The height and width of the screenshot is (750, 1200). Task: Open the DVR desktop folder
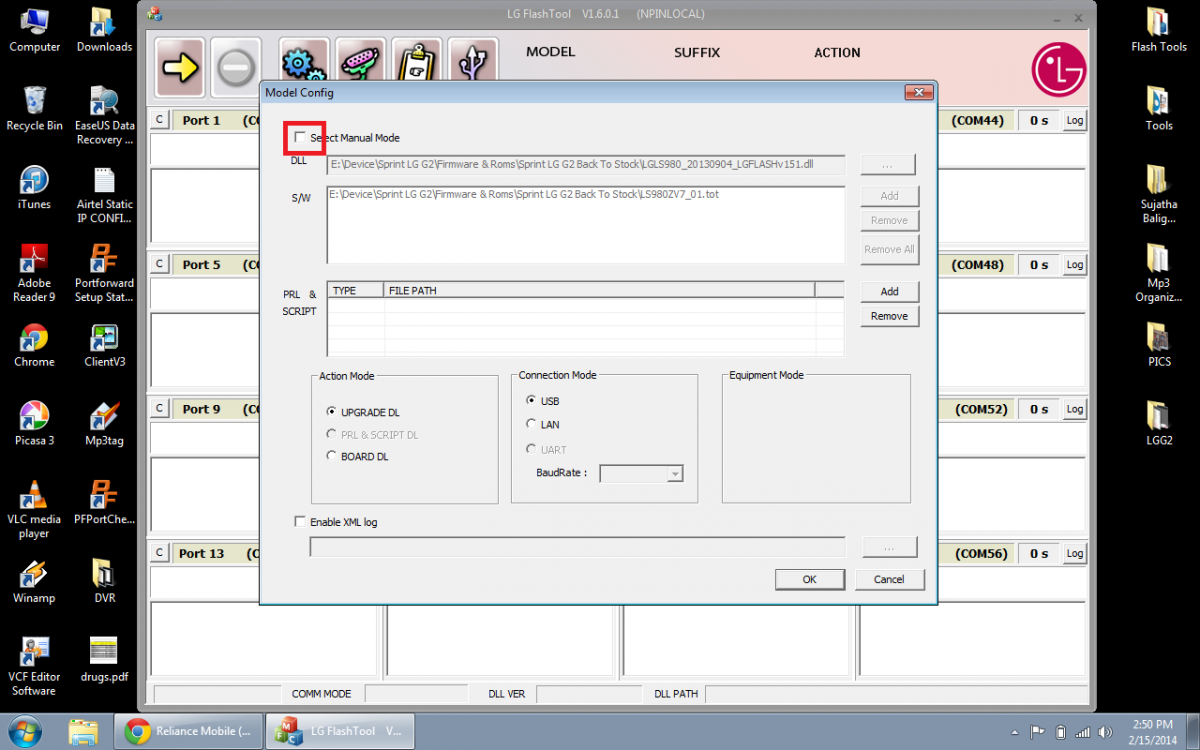[x=104, y=581]
